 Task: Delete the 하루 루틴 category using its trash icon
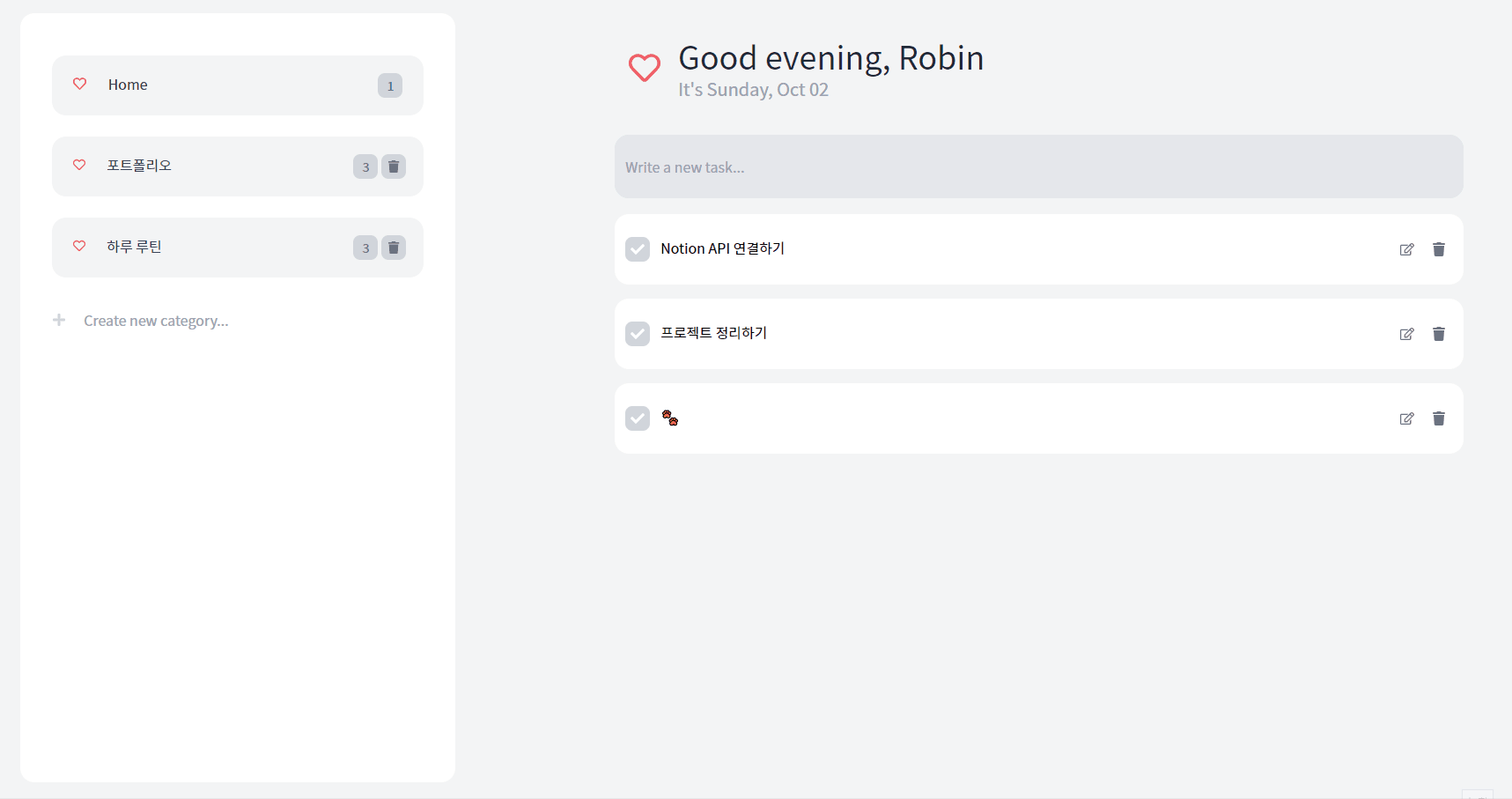click(394, 247)
